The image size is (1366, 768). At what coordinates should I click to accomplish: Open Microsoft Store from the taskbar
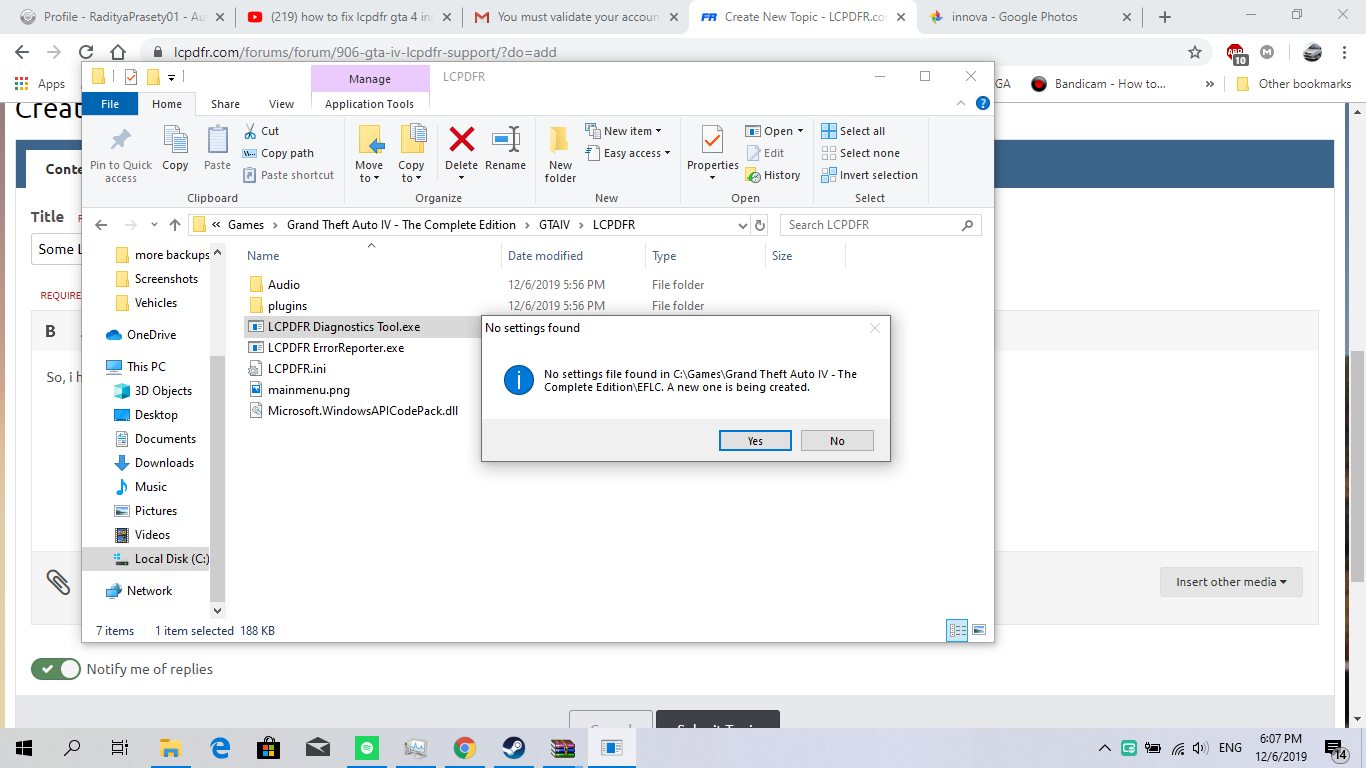pyautogui.click(x=268, y=747)
